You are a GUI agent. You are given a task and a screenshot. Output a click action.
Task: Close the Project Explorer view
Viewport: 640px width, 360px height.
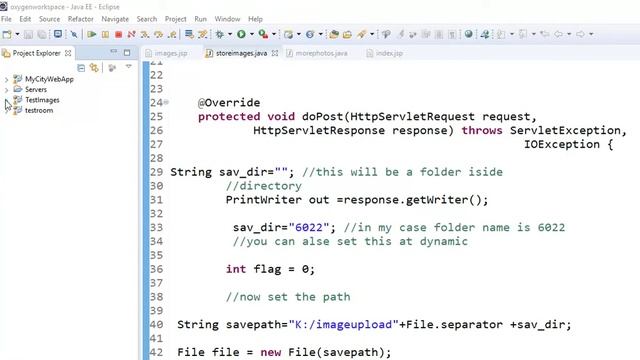pyautogui.click(x=68, y=53)
